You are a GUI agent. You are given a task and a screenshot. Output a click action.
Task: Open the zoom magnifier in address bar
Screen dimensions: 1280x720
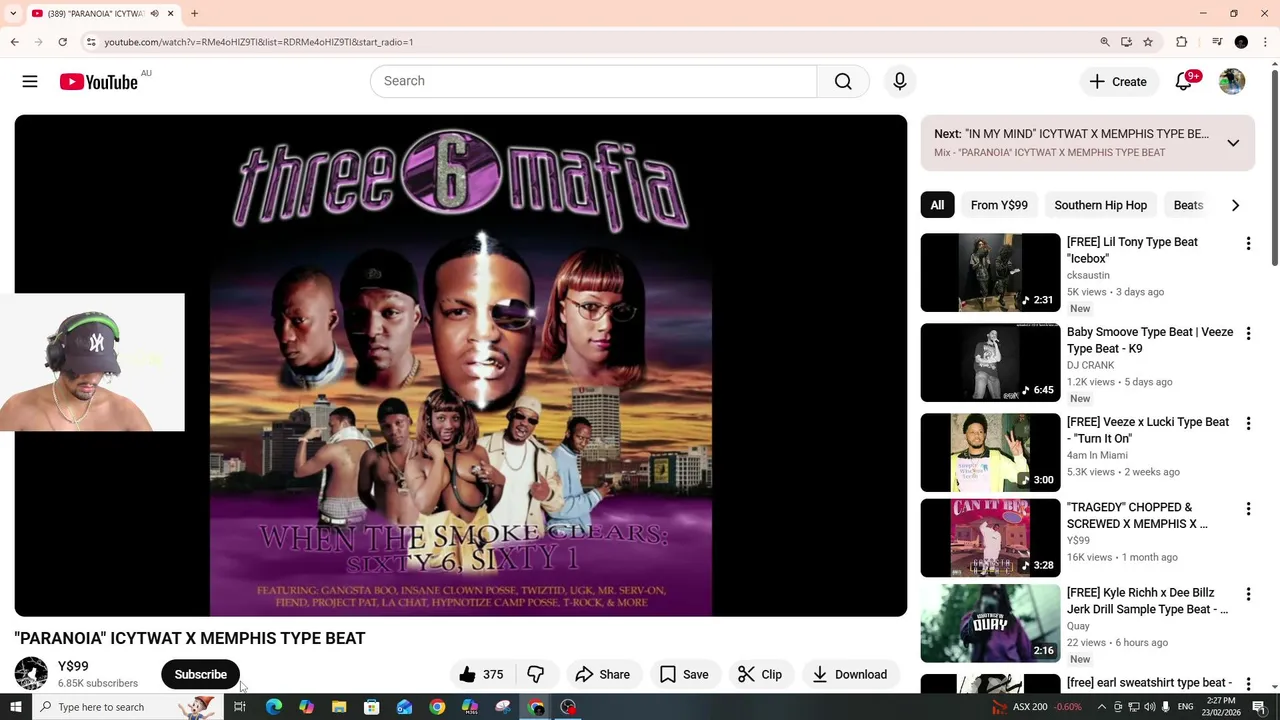(x=1105, y=42)
